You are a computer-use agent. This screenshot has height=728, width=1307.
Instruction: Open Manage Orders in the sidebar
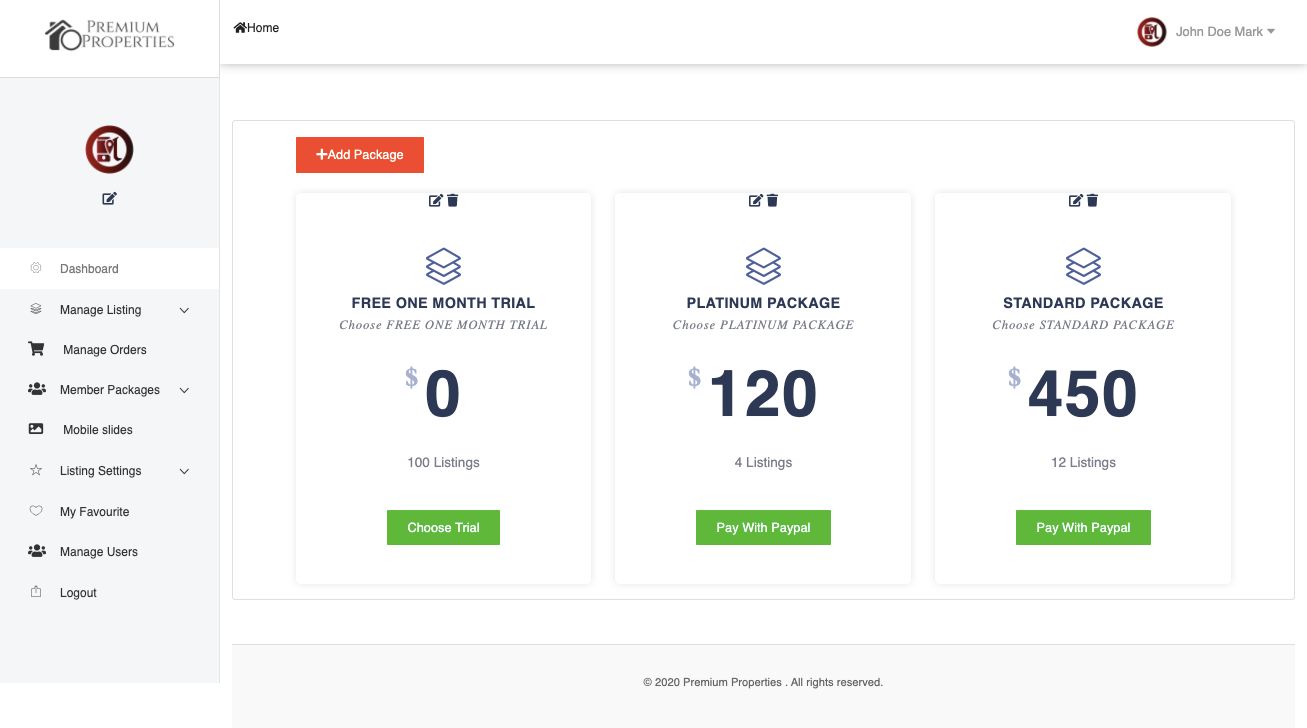click(104, 350)
